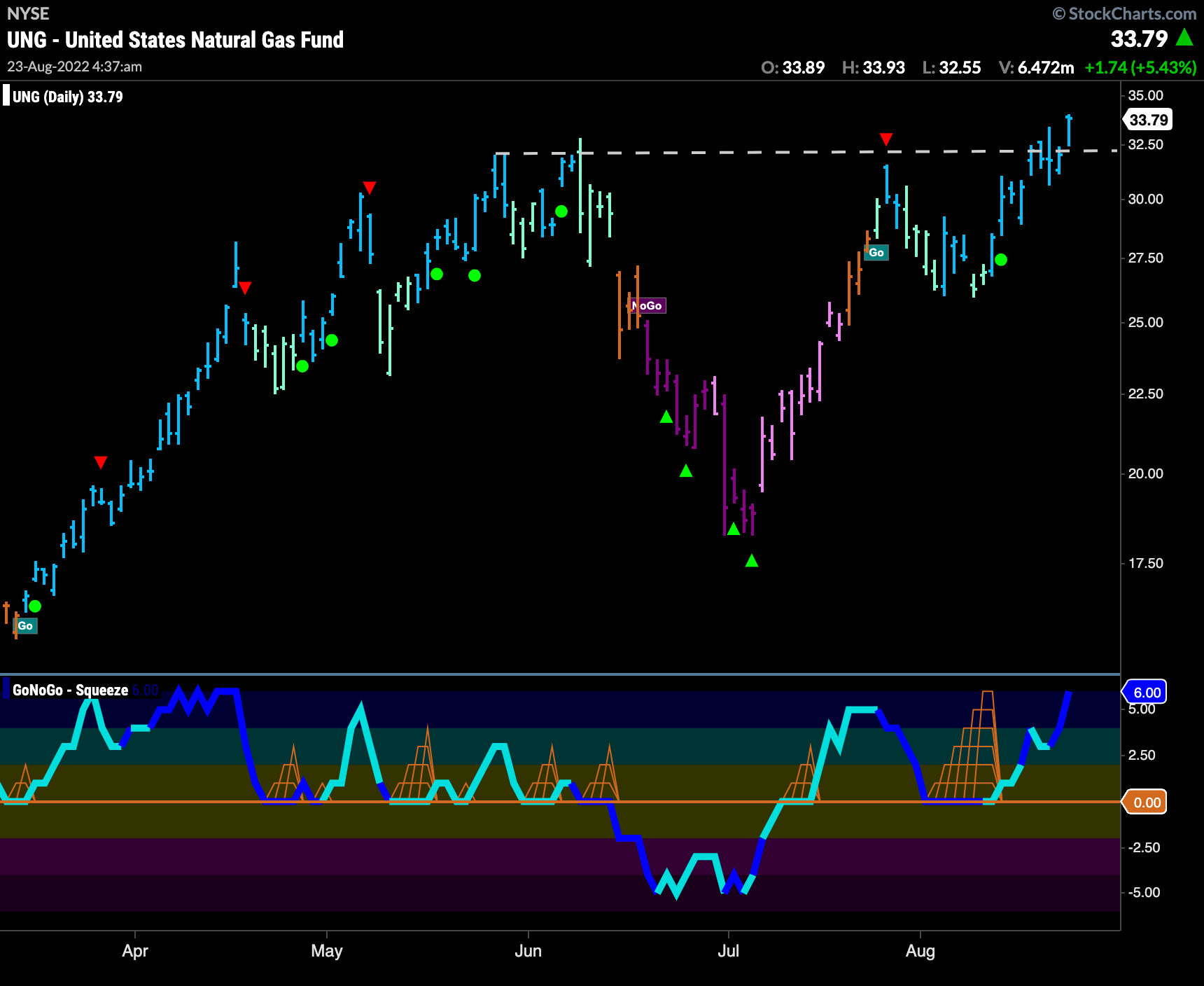The height and width of the screenshot is (986, 1204).
Task: Click the 30.00 price axis label
Action: coord(1145,199)
